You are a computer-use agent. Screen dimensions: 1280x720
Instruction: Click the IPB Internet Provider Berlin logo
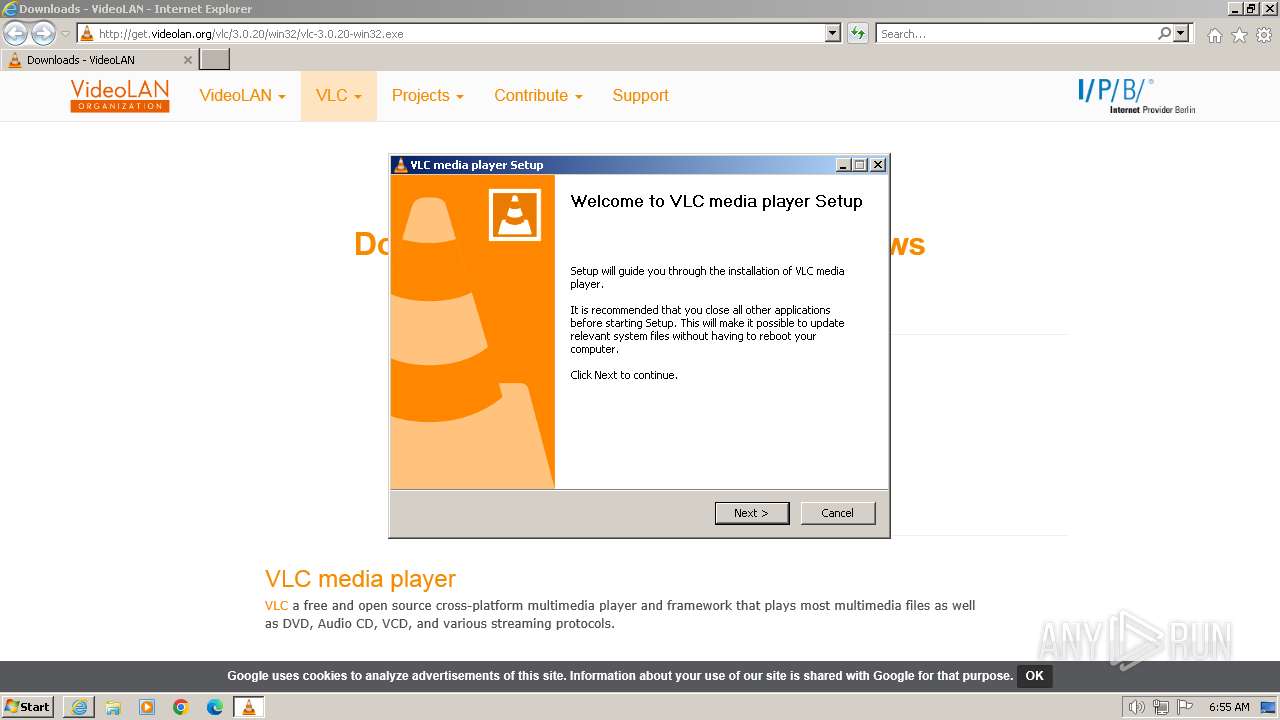[x=1136, y=96]
